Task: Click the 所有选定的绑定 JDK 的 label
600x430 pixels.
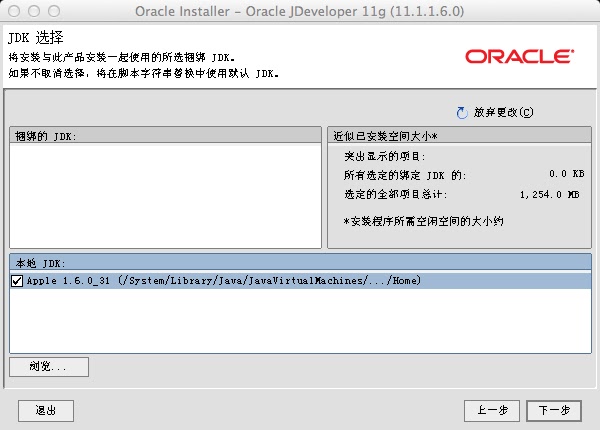Action: click(x=405, y=175)
